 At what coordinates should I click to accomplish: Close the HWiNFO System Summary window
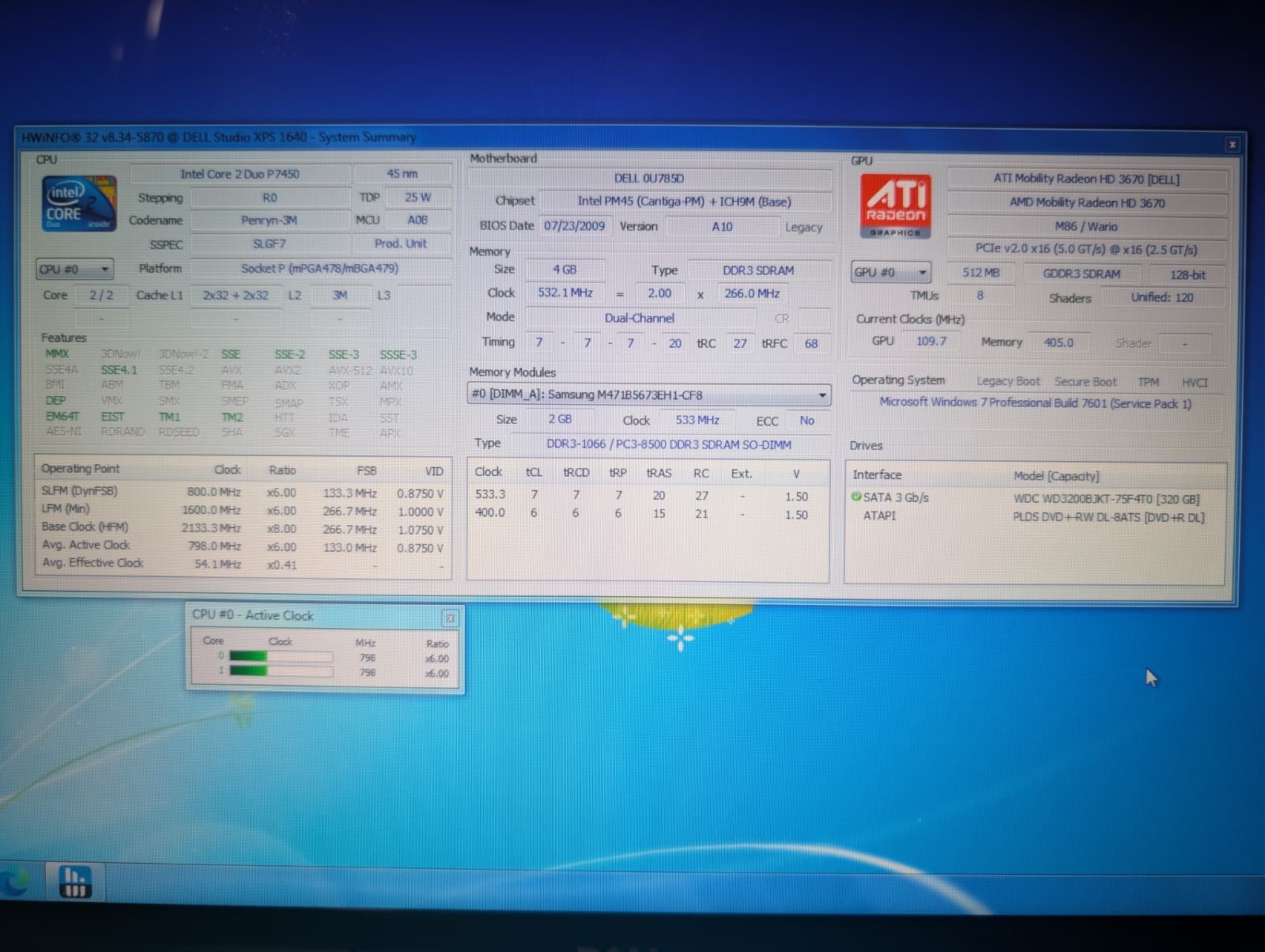point(1232,144)
